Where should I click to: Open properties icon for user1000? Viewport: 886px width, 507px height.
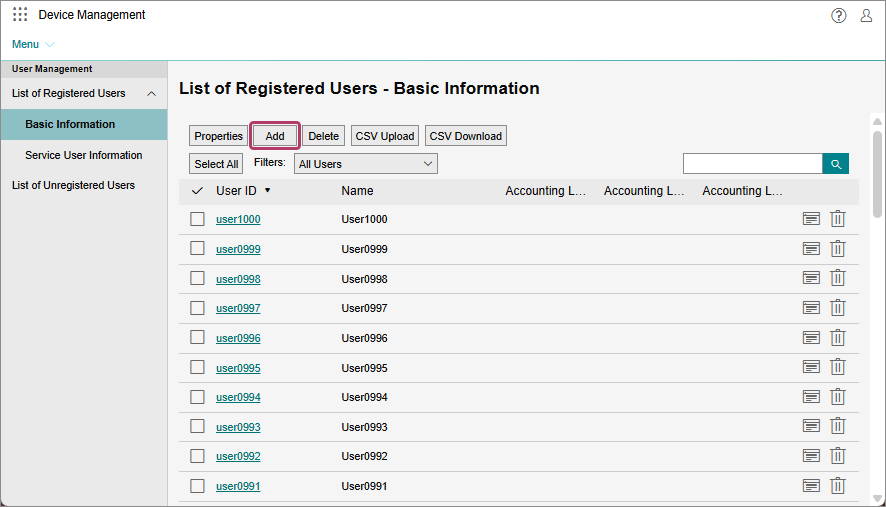(x=811, y=219)
